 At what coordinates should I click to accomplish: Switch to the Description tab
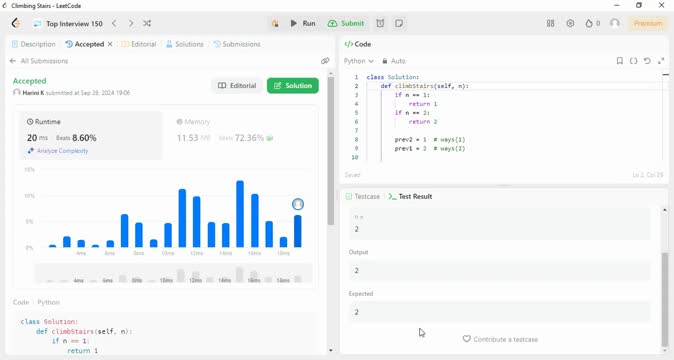pos(34,44)
